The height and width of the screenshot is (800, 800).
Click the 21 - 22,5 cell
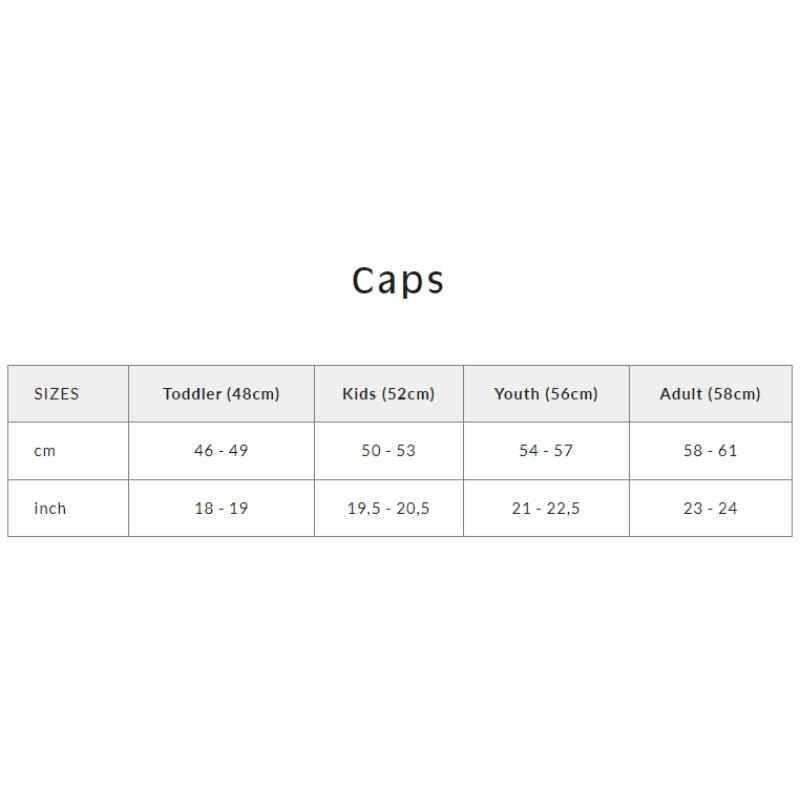[x=546, y=508]
